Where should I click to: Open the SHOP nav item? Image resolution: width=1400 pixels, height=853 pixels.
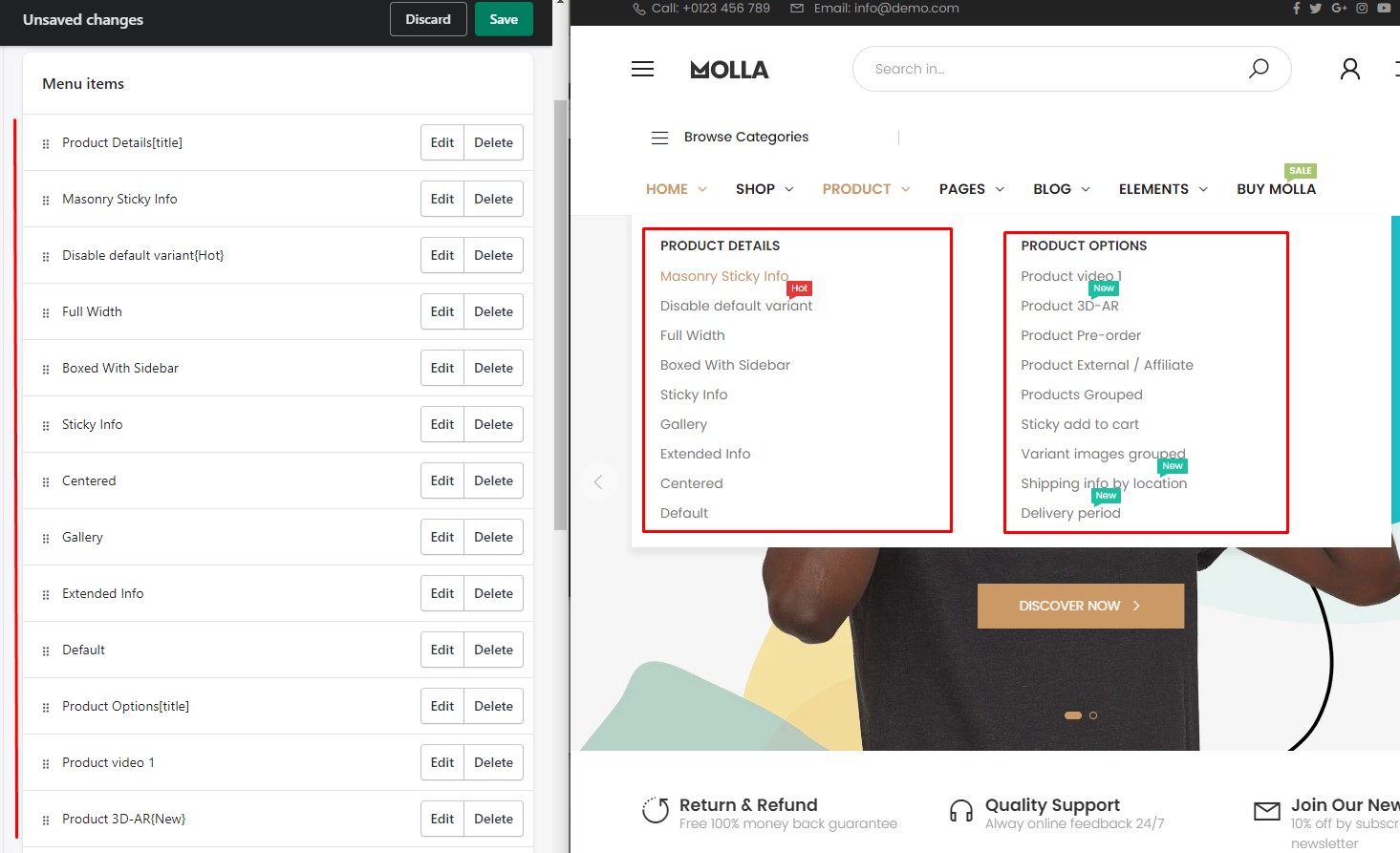point(755,189)
